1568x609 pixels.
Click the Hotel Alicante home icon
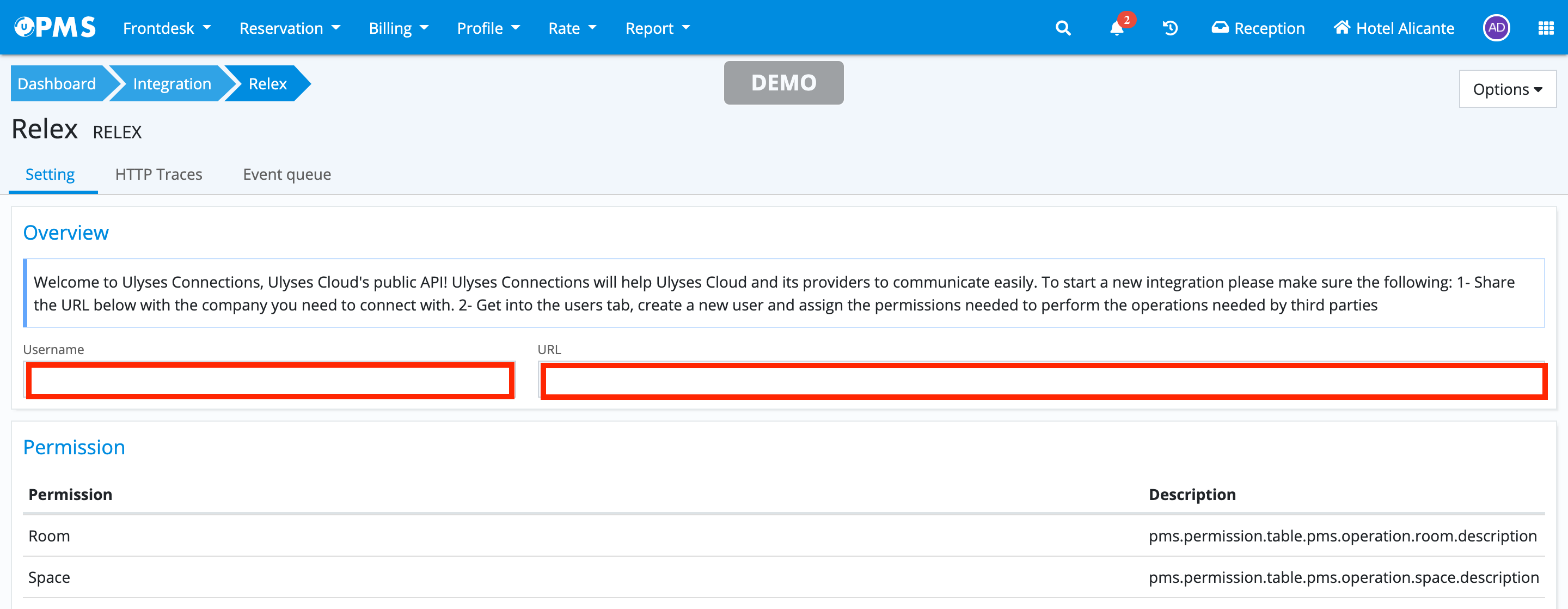pyautogui.click(x=1342, y=28)
